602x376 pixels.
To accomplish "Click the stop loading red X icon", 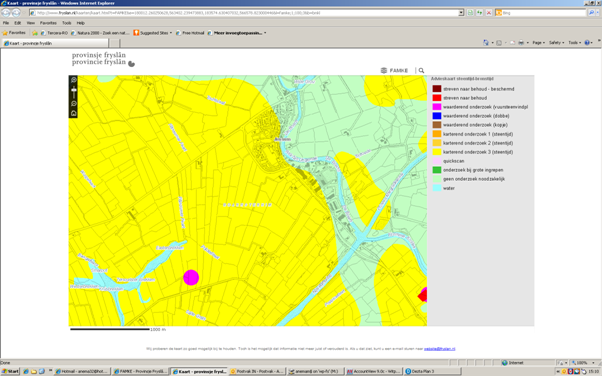I will (x=489, y=13).
